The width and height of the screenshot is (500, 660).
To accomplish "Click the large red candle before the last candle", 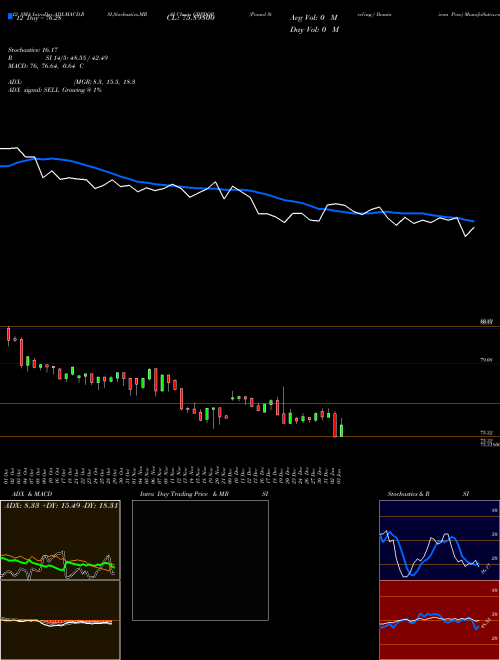I will point(335,425).
